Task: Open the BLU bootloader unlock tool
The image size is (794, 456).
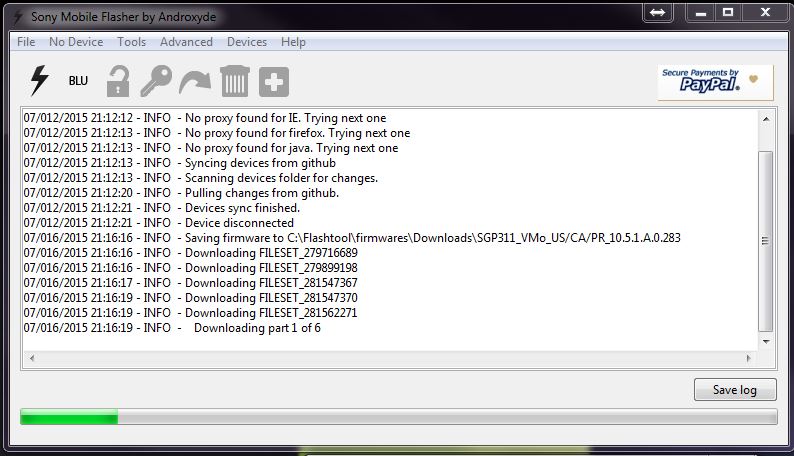Action: coord(78,81)
